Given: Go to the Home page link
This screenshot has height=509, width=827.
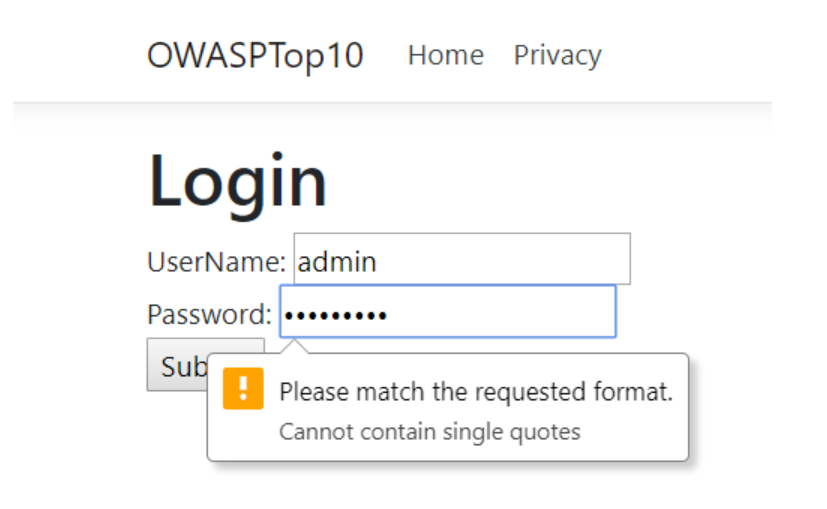Looking at the screenshot, I should (445, 55).
